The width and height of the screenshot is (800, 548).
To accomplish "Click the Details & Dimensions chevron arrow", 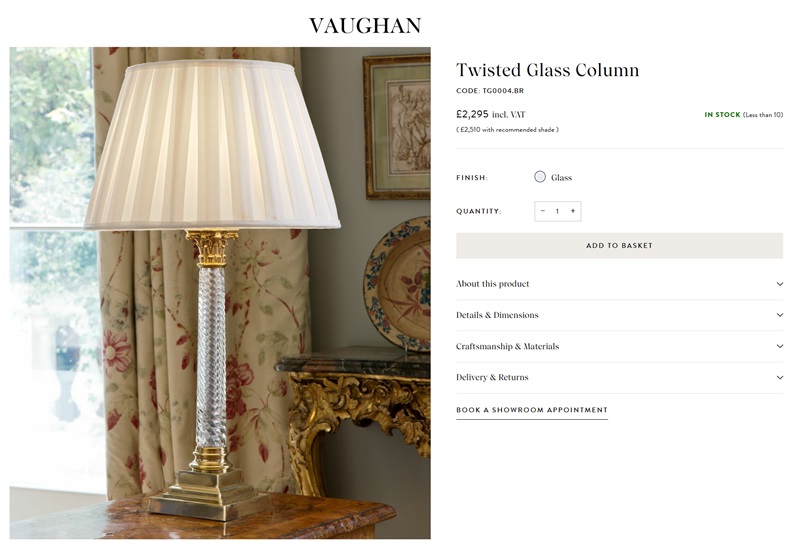I will [779, 315].
